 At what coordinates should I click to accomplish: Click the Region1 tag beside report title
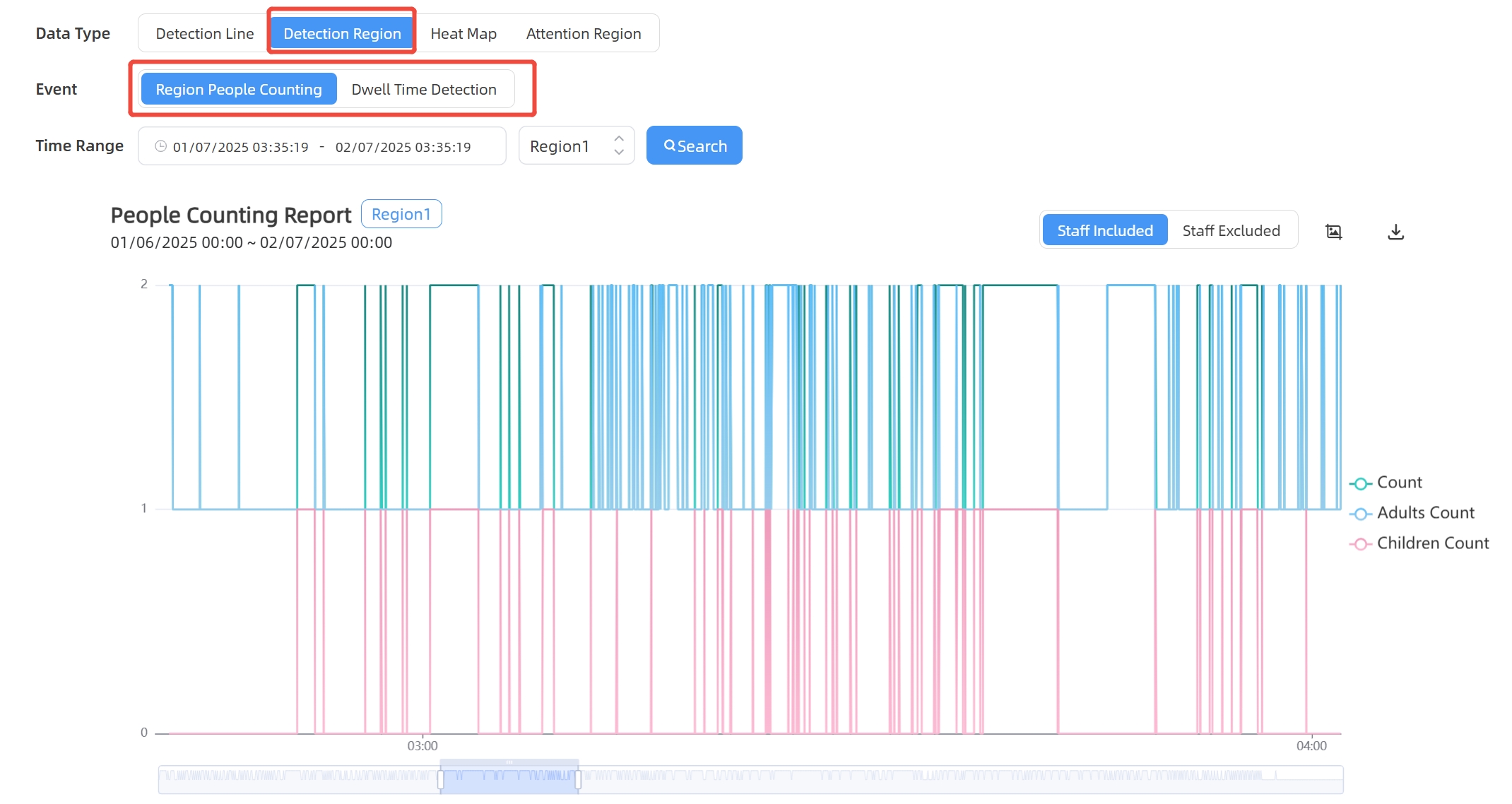click(401, 214)
